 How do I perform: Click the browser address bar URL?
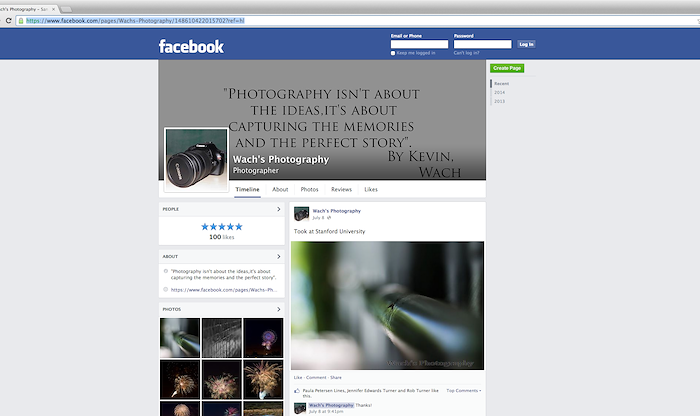click(135, 21)
